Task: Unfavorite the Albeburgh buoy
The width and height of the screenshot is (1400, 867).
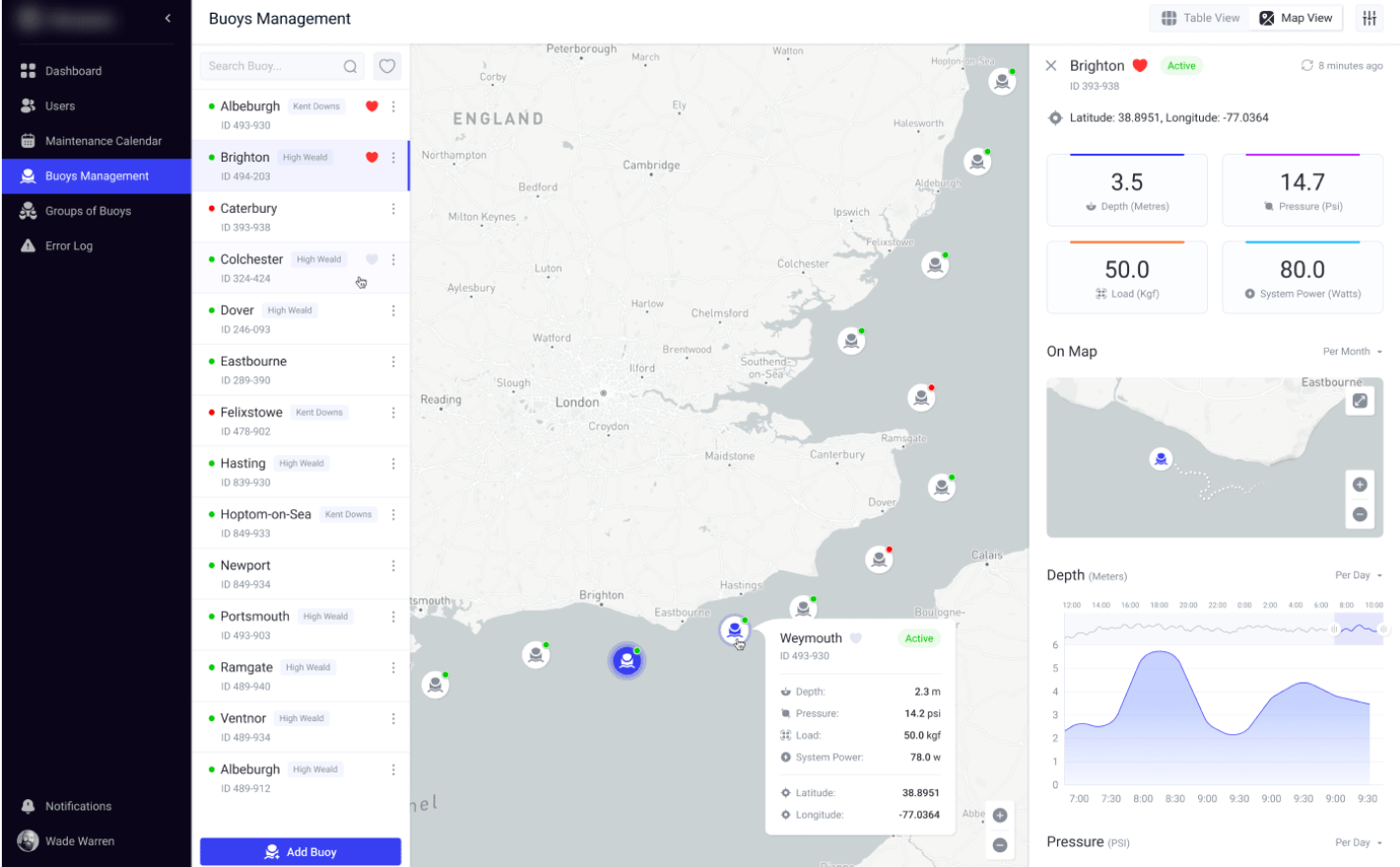Action: click(371, 106)
